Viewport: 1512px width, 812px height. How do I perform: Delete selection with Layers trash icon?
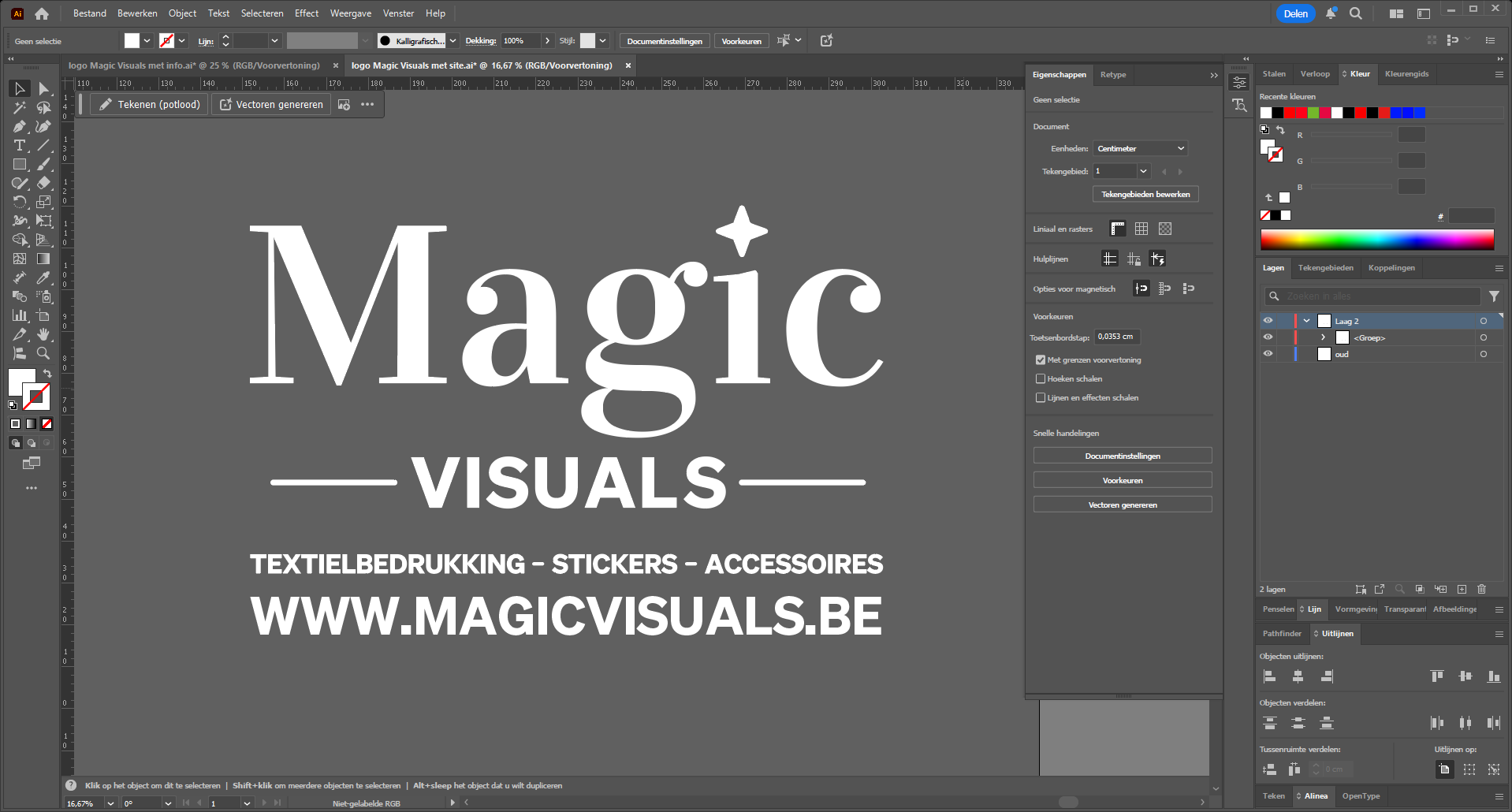tap(1481, 589)
